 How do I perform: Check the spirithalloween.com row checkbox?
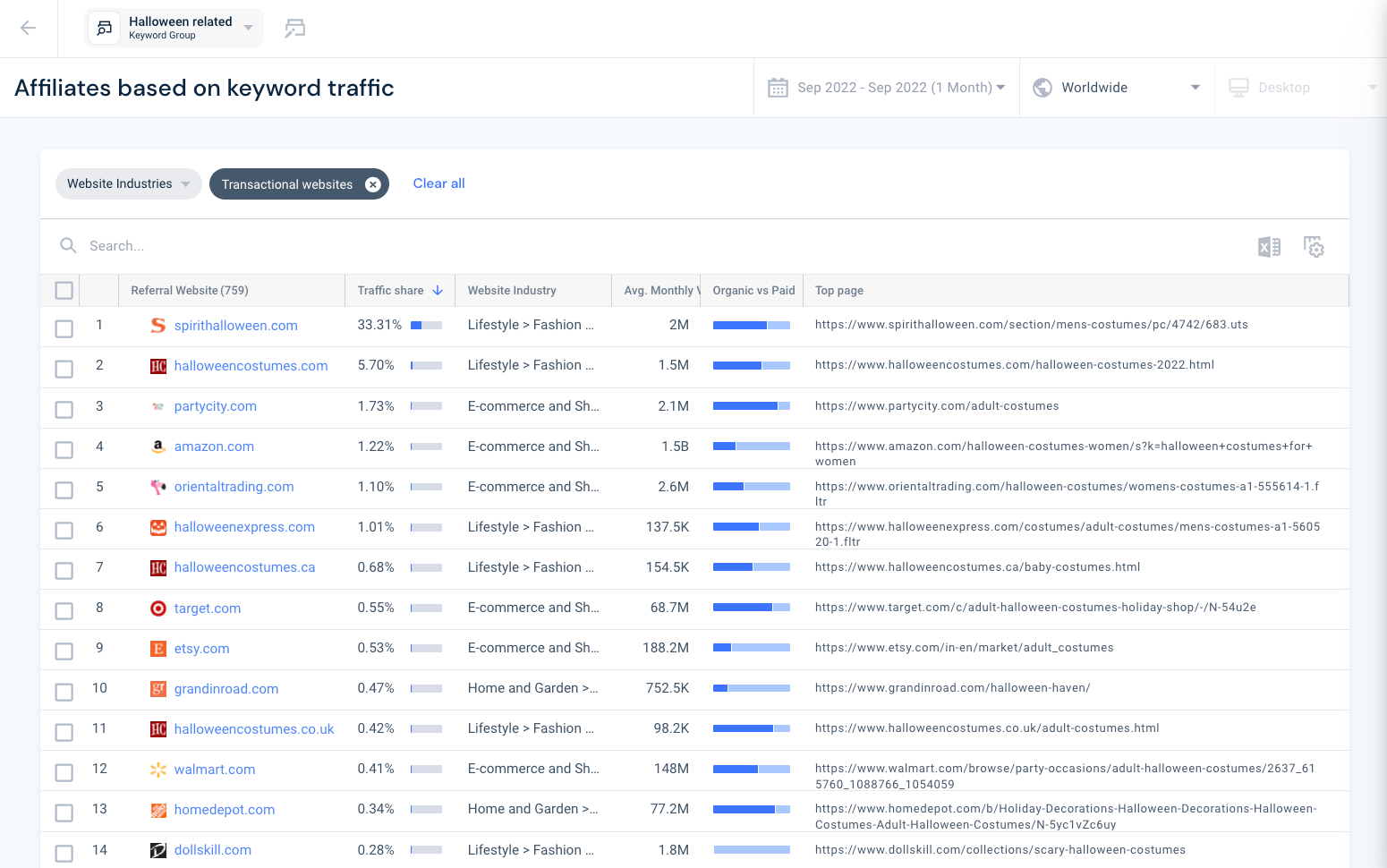64,328
